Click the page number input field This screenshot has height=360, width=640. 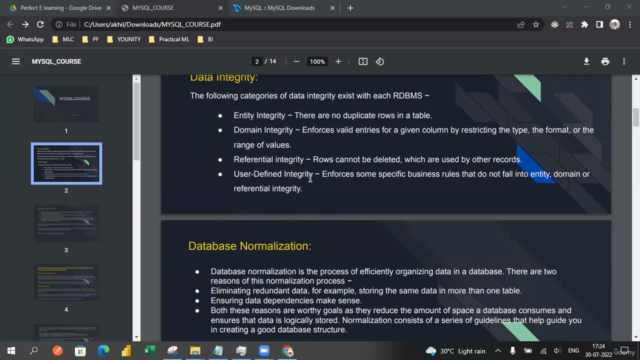coord(257,62)
